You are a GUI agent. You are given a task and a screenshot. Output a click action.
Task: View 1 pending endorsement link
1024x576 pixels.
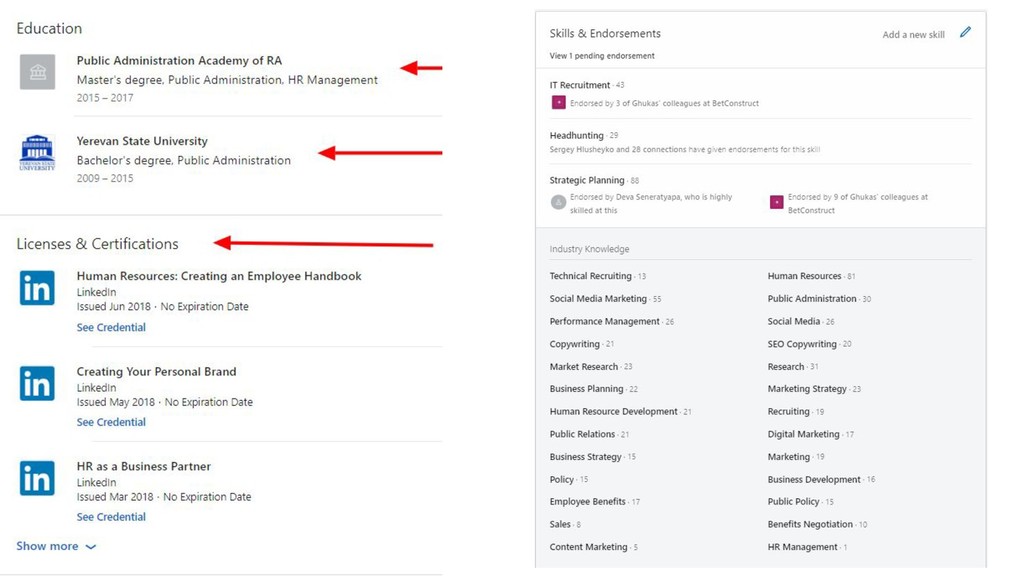602,56
